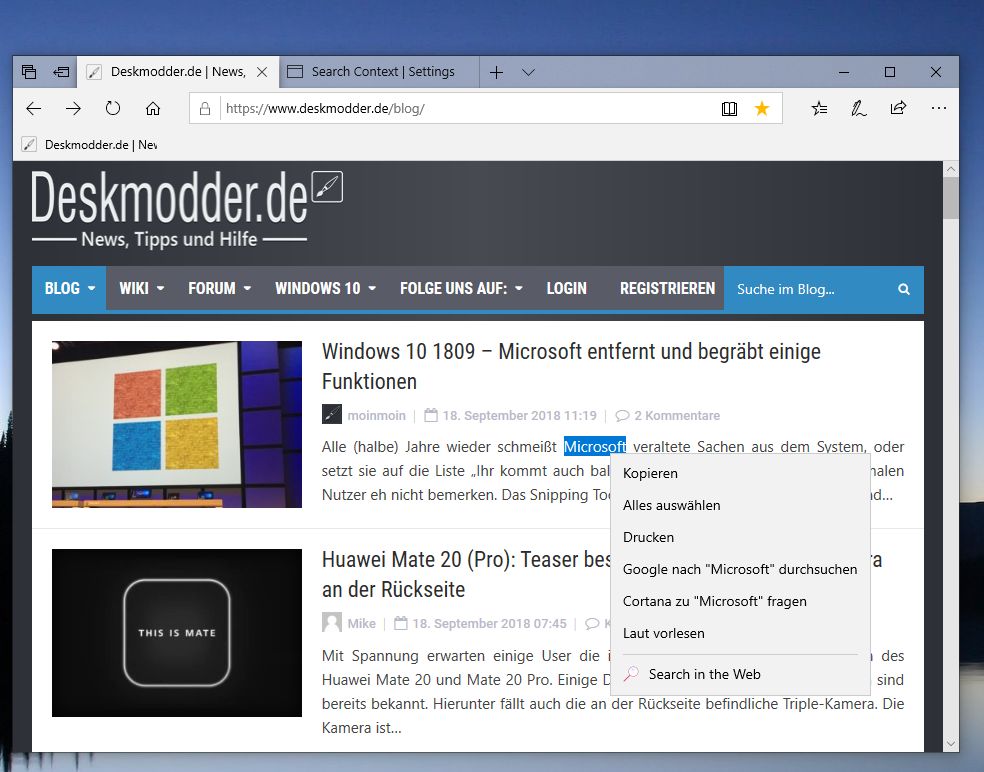Image resolution: width=984 pixels, height=772 pixels.
Task: Select Google nach "Microsoft" durchsuchen
Action: pyautogui.click(x=740, y=569)
